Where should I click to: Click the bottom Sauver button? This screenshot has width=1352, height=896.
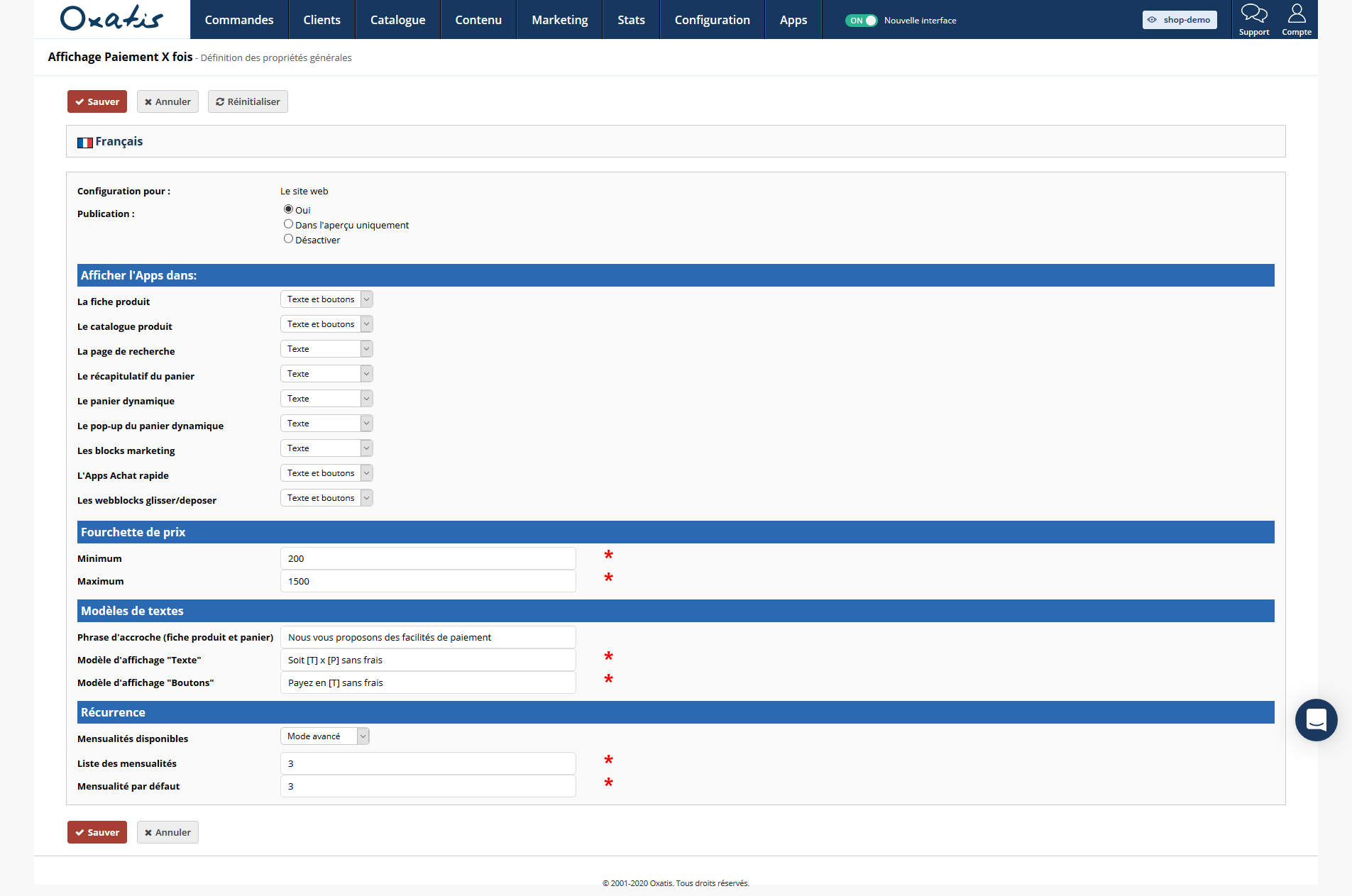pos(97,832)
